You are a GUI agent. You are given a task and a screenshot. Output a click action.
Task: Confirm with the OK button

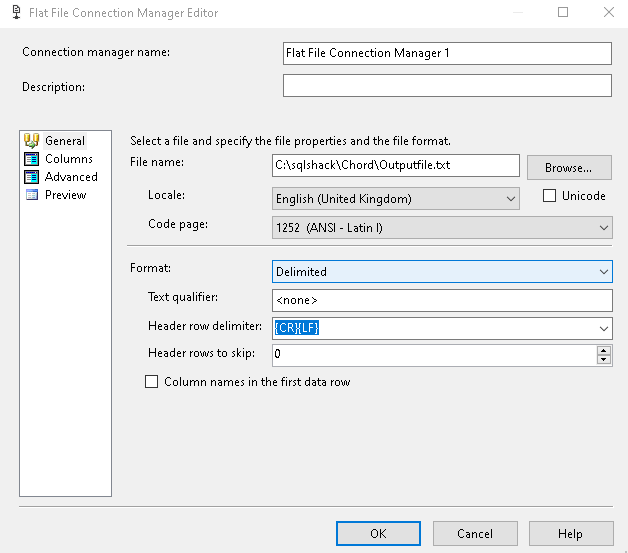pos(378,534)
